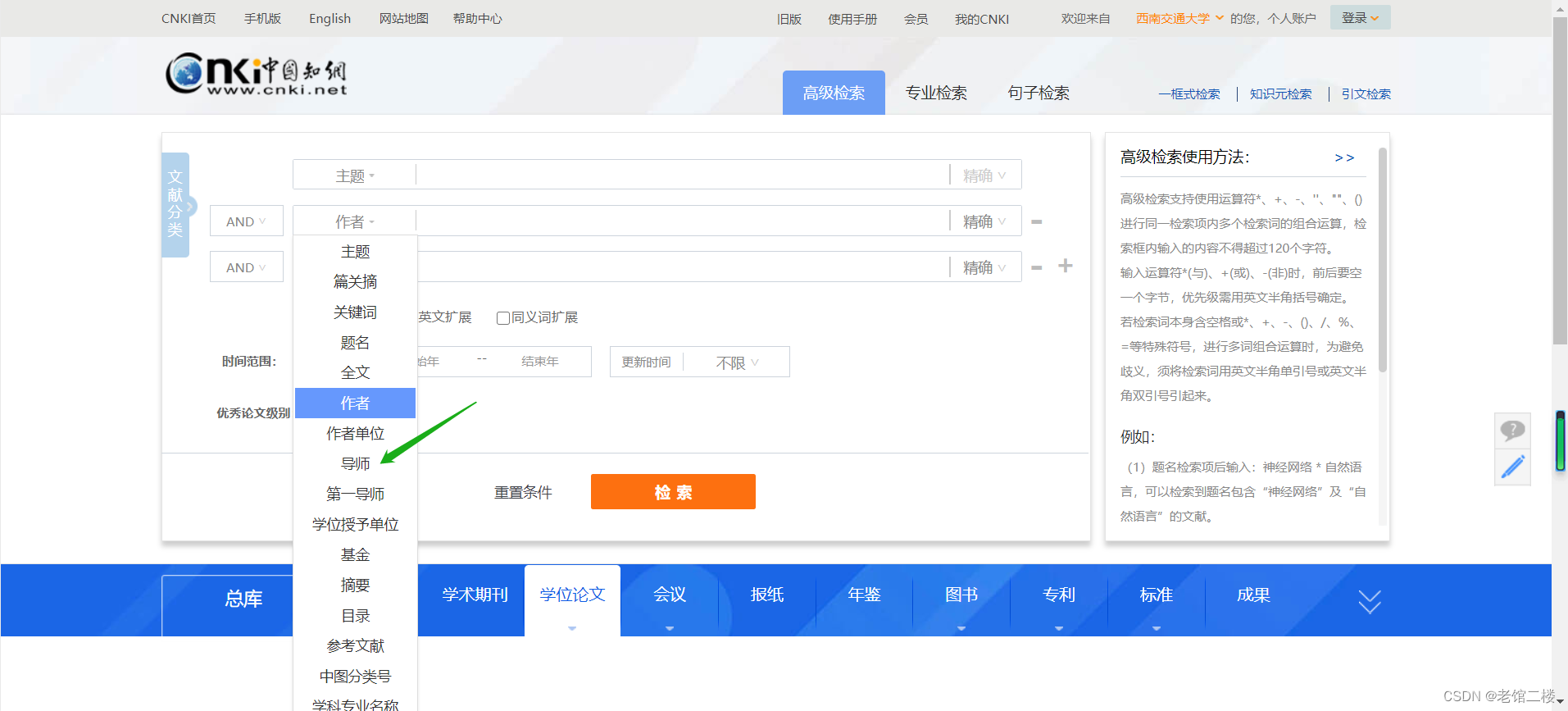1568x711 pixels.
Task: Select highlighted 作者 option
Action: point(355,403)
